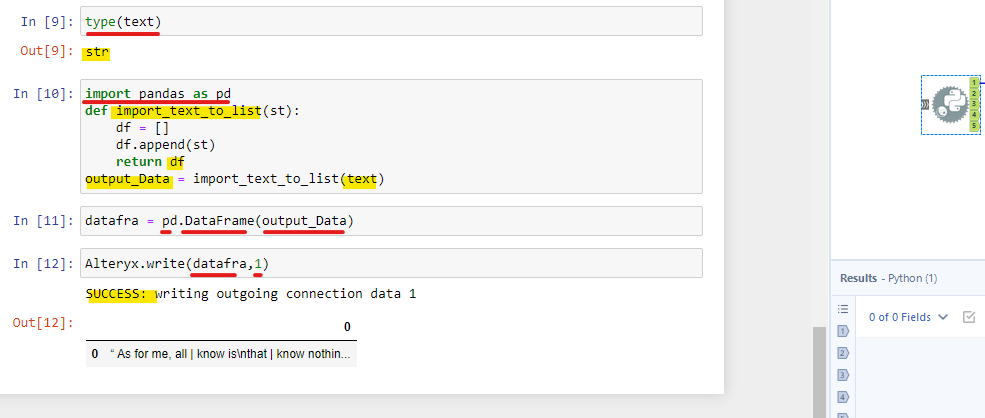
Task: View output 1 in Results panel
Action: (x=842, y=331)
